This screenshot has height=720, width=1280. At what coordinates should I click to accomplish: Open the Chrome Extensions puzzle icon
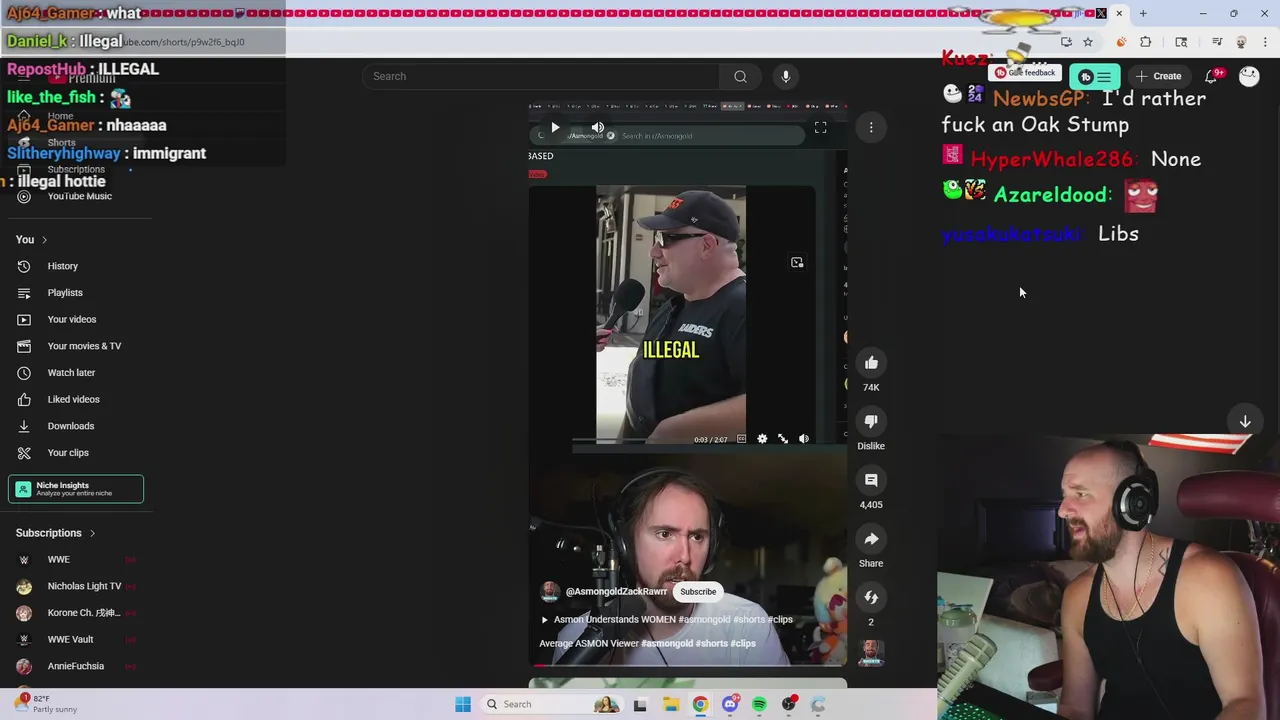click(x=1146, y=42)
